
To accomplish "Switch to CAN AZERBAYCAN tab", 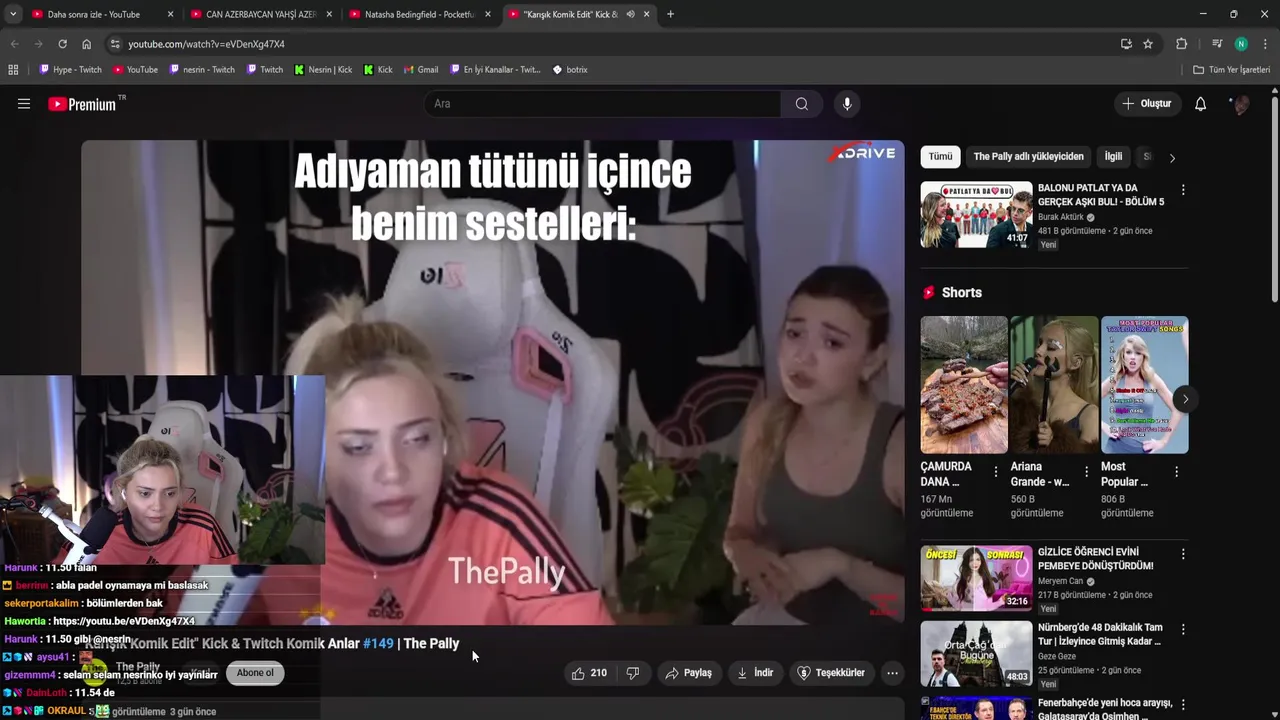I will pyautogui.click(x=261, y=14).
